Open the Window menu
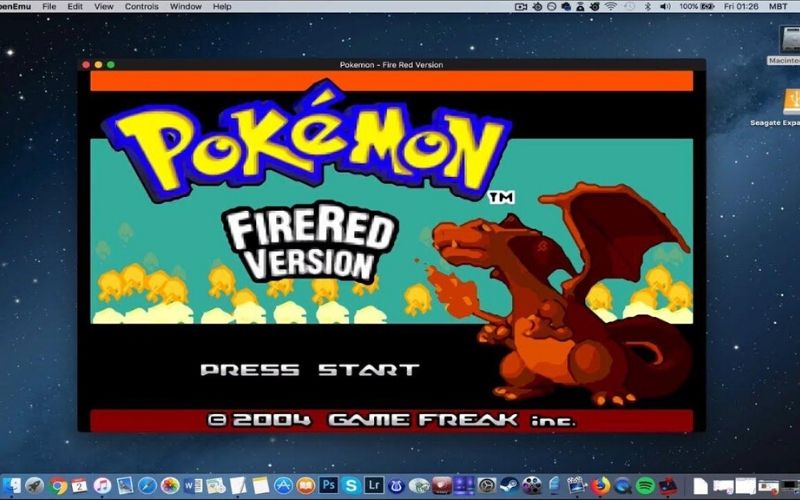The height and width of the screenshot is (500, 800). (x=186, y=7)
